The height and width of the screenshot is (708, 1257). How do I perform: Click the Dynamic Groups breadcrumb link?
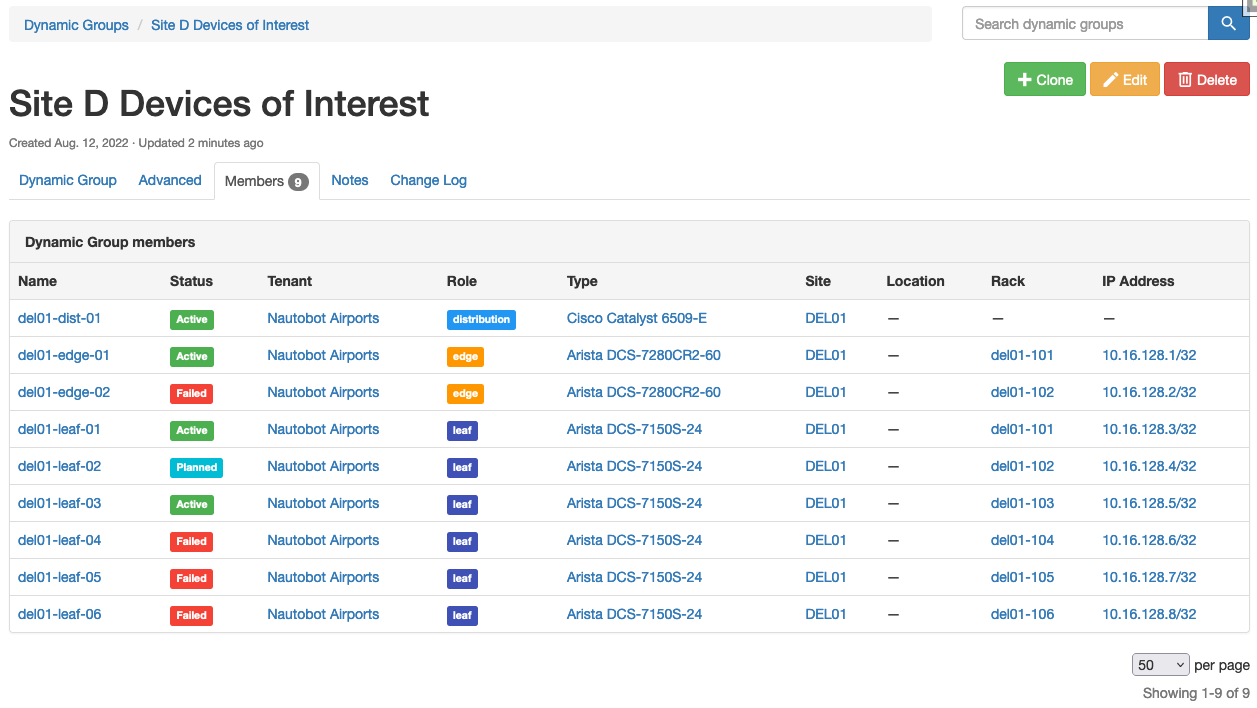click(x=76, y=25)
